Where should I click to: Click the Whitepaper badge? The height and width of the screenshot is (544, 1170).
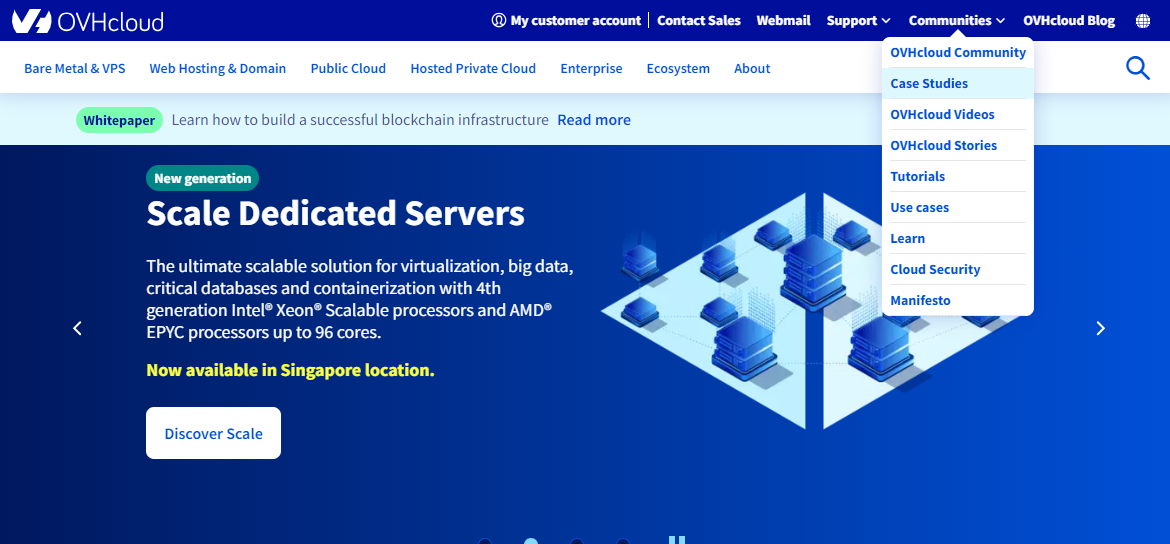click(x=119, y=120)
